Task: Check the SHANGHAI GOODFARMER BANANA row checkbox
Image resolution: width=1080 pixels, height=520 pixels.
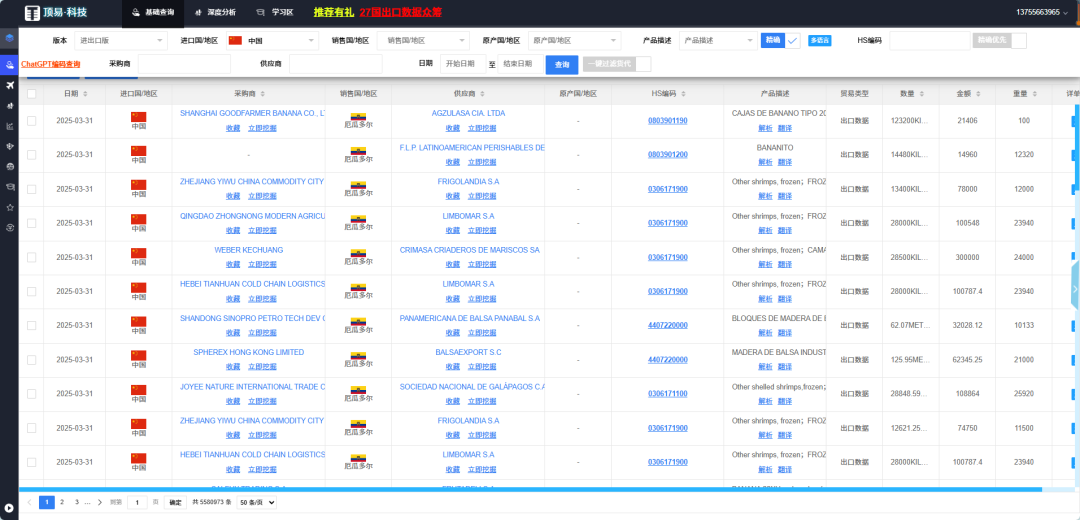Action: coord(32,121)
